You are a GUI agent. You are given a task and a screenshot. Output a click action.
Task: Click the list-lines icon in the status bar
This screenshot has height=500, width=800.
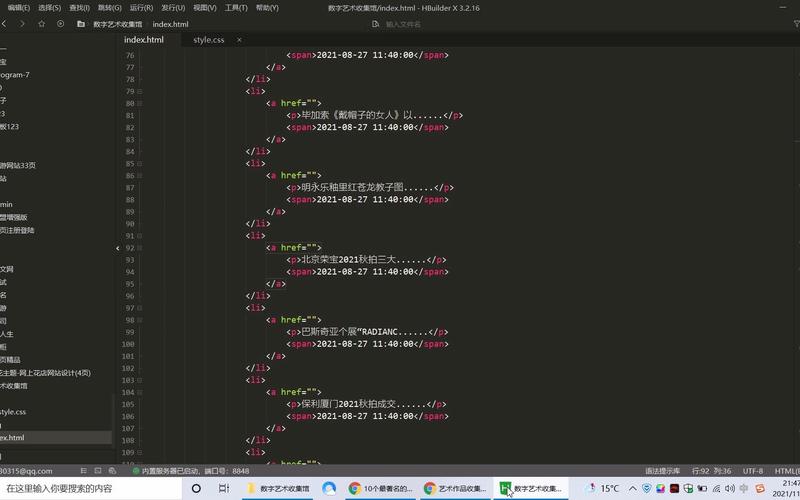pos(84,471)
